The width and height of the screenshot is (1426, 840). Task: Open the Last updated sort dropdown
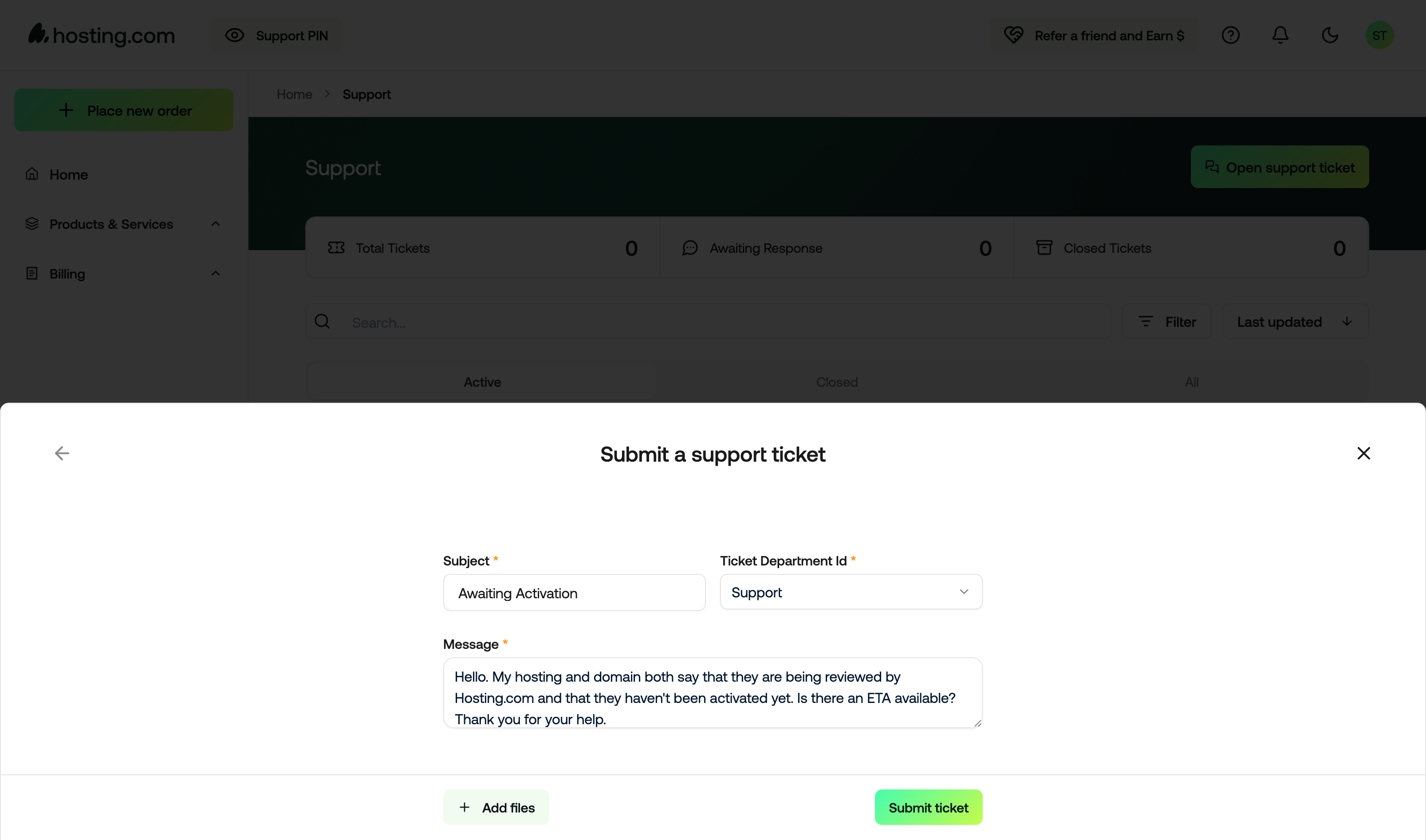(x=1295, y=321)
